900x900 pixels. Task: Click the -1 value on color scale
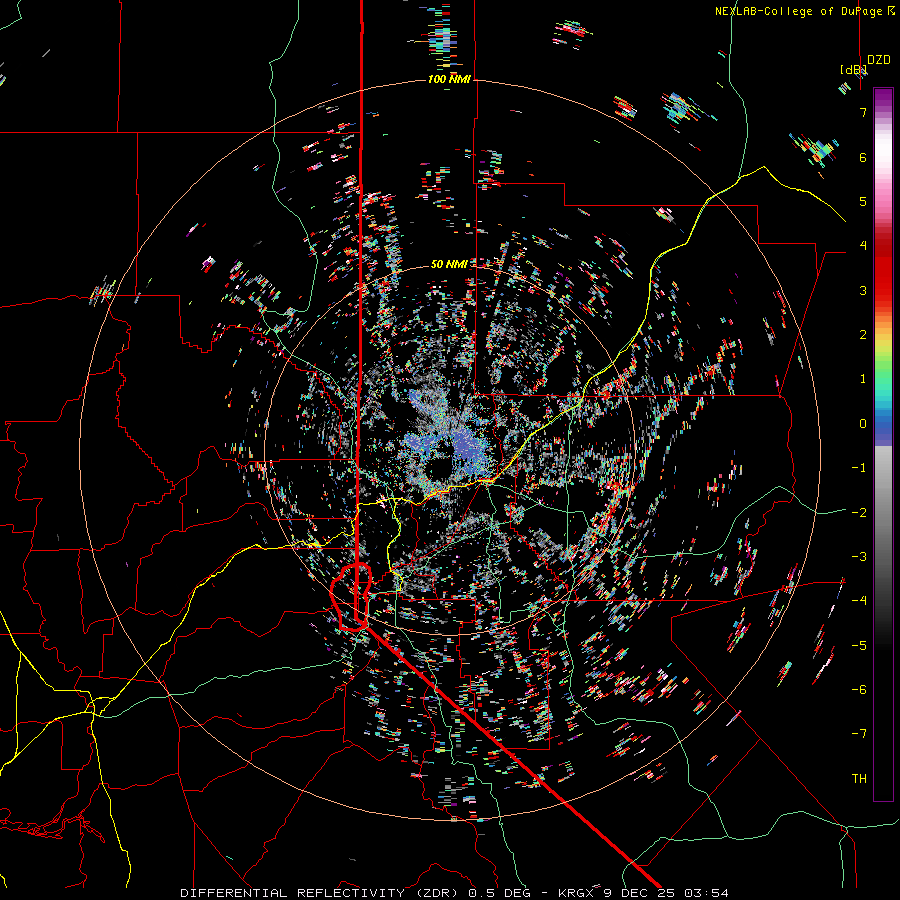[859, 468]
